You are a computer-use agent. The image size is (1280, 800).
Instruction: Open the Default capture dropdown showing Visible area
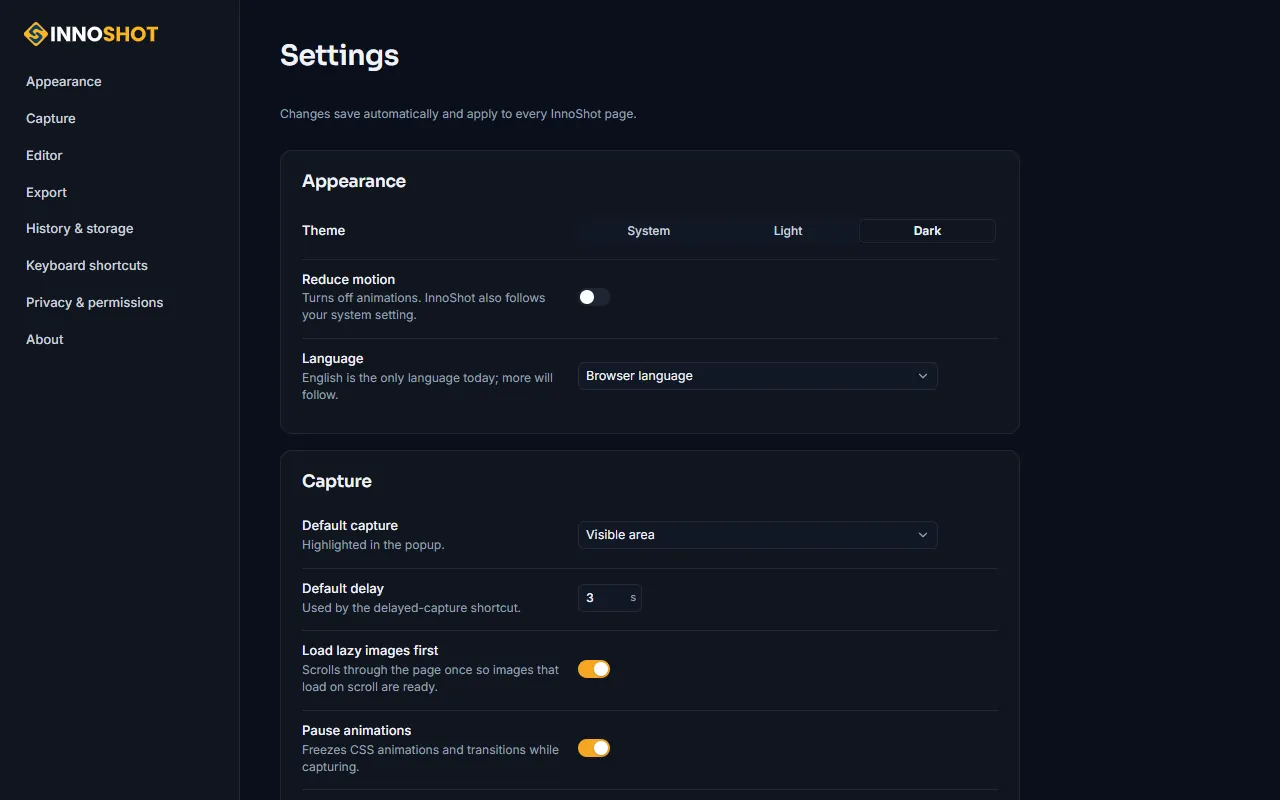(758, 535)
